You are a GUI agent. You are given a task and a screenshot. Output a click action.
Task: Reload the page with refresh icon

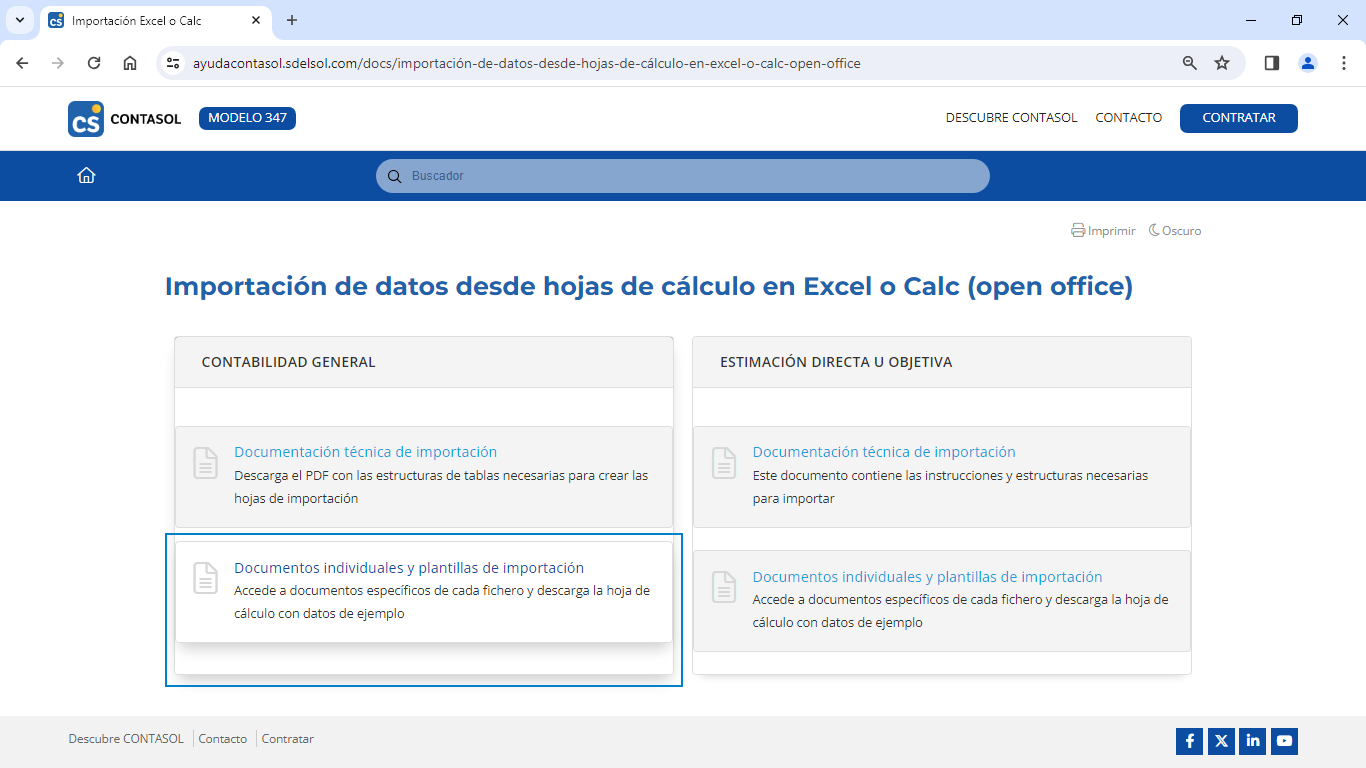pyautogui.click(x=94, y=63)
